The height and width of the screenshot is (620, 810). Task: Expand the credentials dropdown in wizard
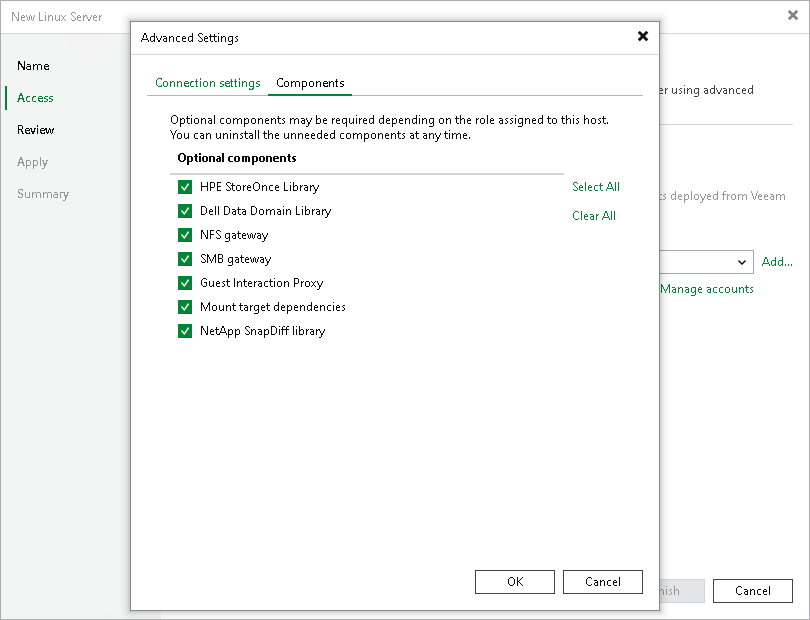coord(742,262)
